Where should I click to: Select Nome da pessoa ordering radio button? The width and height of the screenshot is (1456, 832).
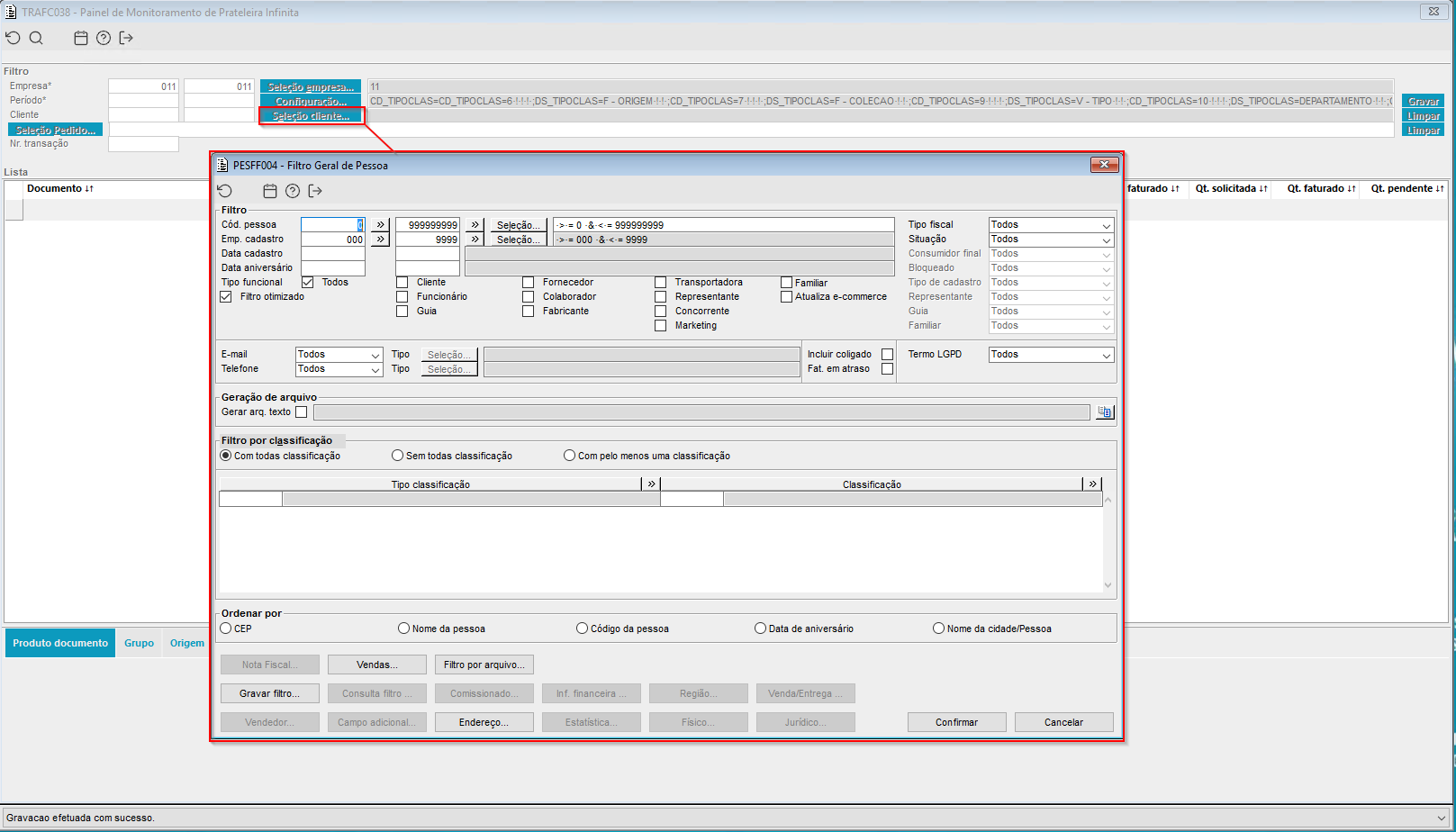403,629
